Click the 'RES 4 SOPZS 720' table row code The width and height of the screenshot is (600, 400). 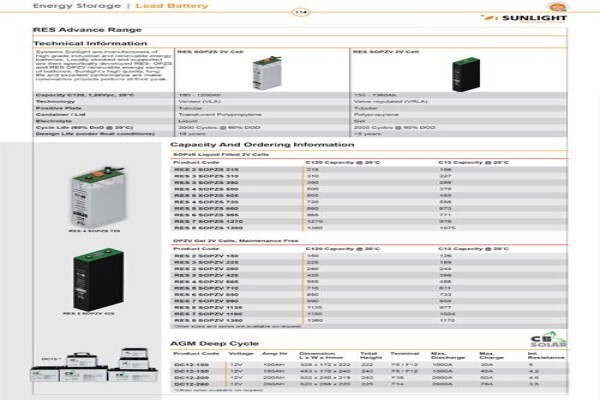point(206,202)
